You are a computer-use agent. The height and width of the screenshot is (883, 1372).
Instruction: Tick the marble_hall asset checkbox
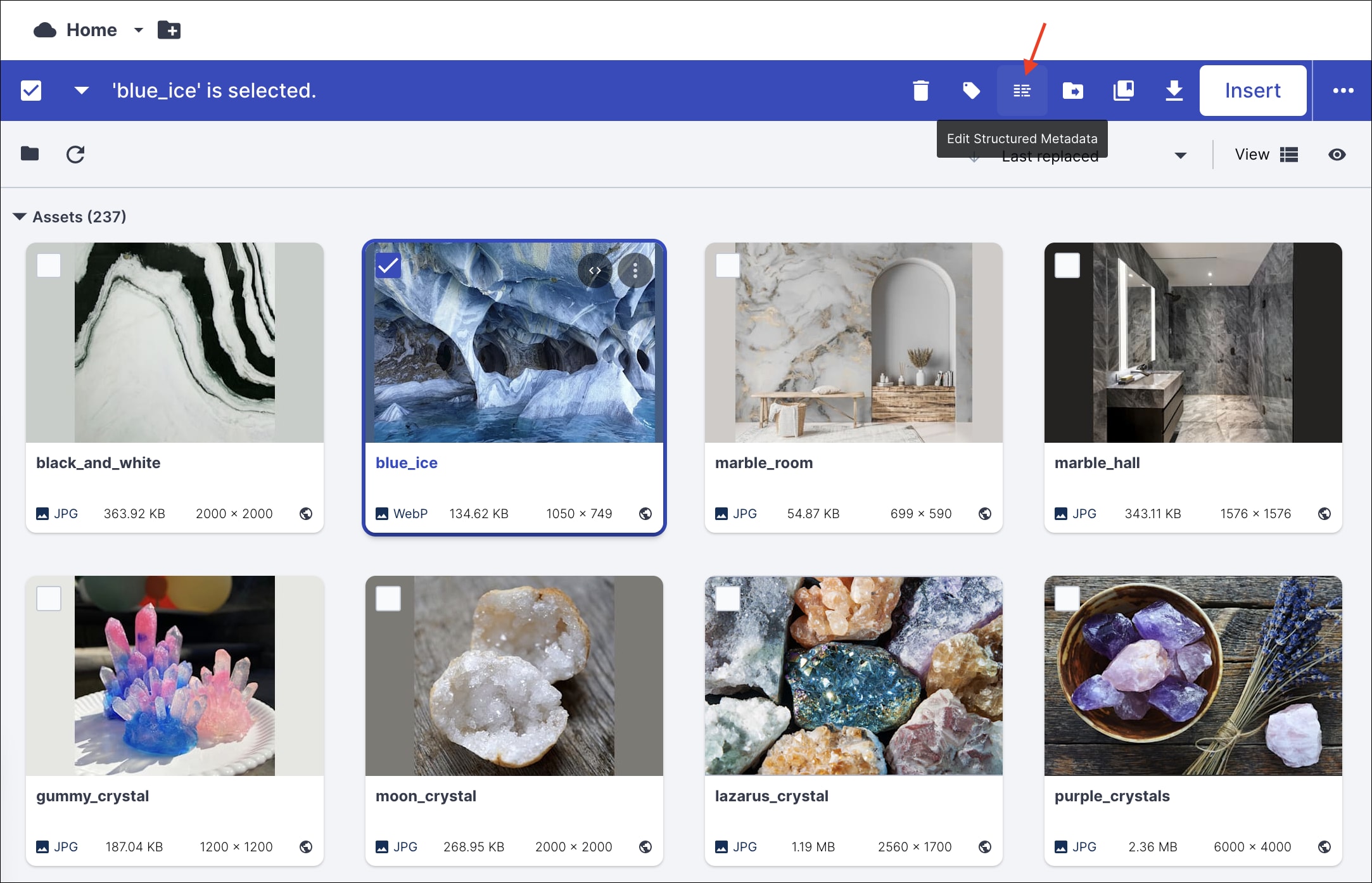[x=1067, y=265]
